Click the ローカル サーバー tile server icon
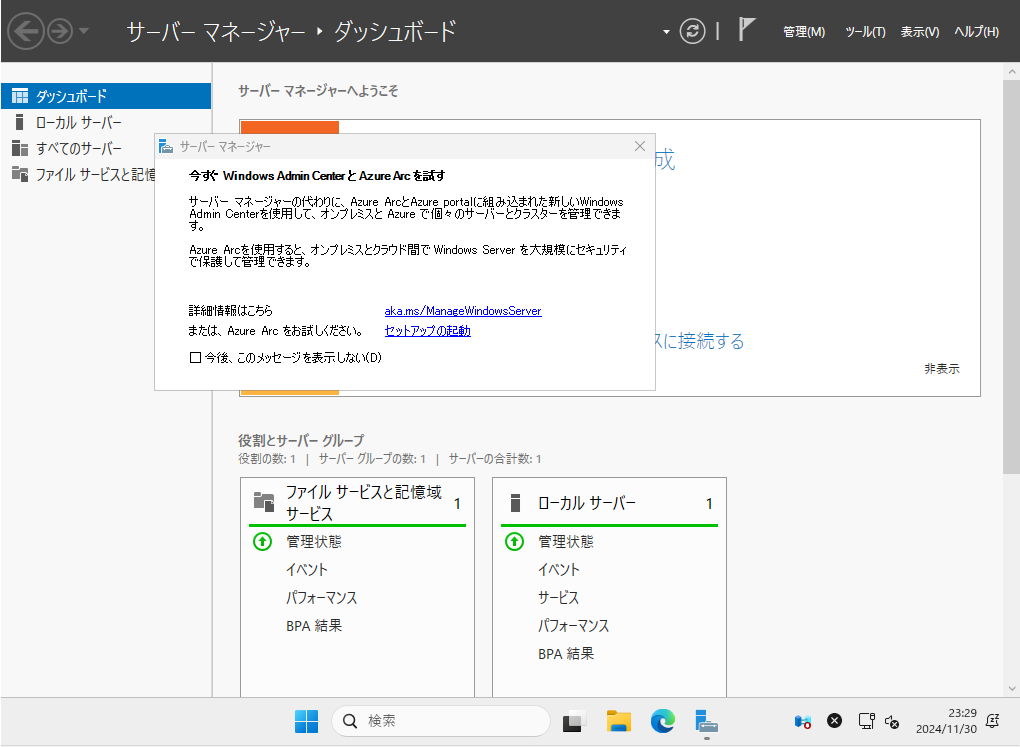The width and height of the screenshot is (1020, 747). pos(515,502)
